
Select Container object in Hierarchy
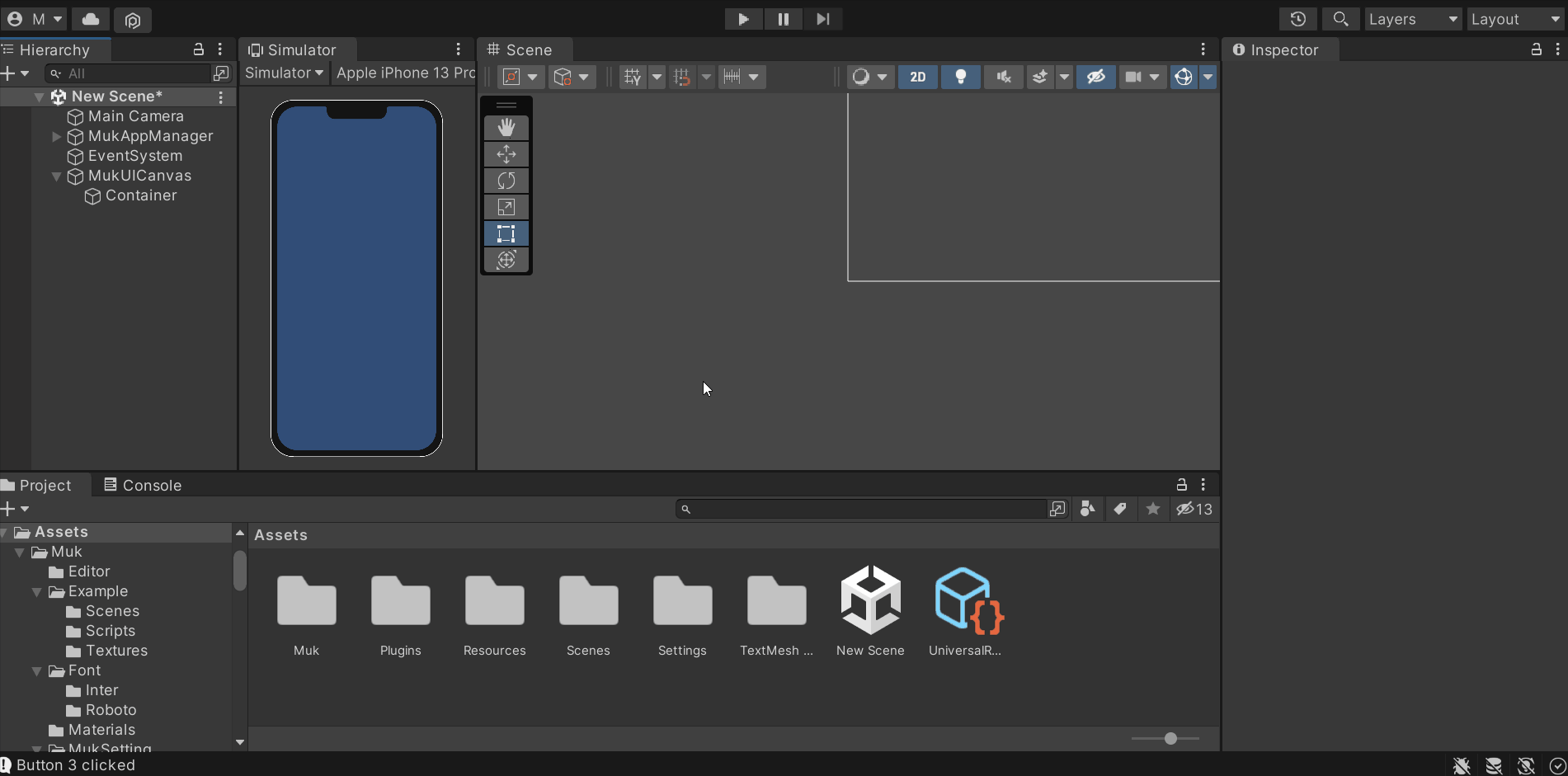click(x=140, y=195)
